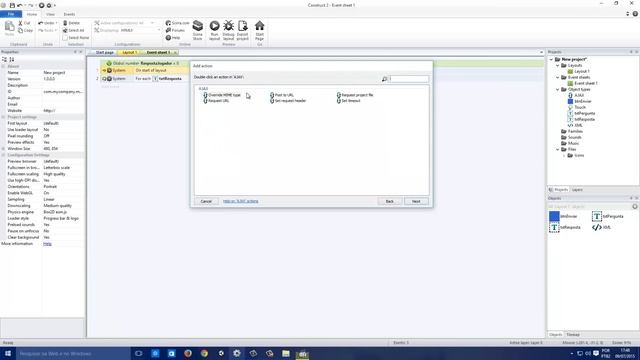
Task: Select Layout 1 in the project tree
Action: tap(579, 71)
